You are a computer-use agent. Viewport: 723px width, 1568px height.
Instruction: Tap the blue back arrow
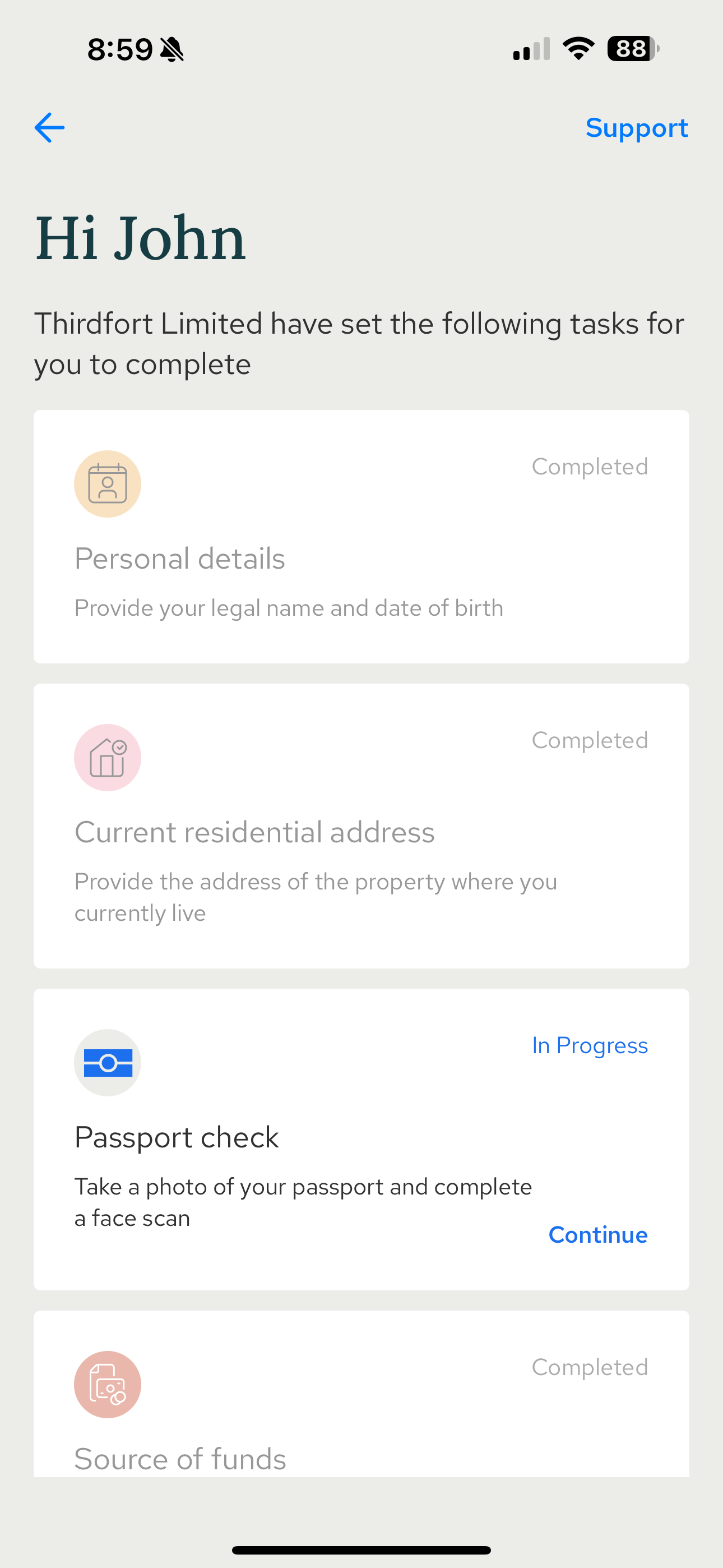pyautogui.click(x=49, y=128)
